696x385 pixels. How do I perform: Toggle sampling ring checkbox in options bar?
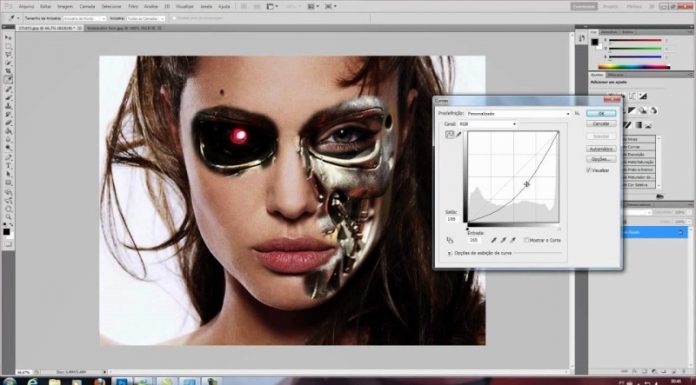click(x=174, y=18)
